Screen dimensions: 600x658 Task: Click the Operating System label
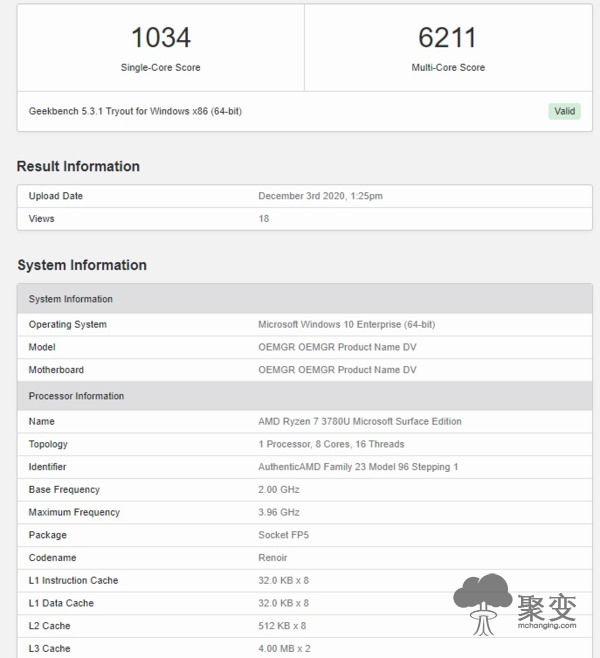(68, 324)
